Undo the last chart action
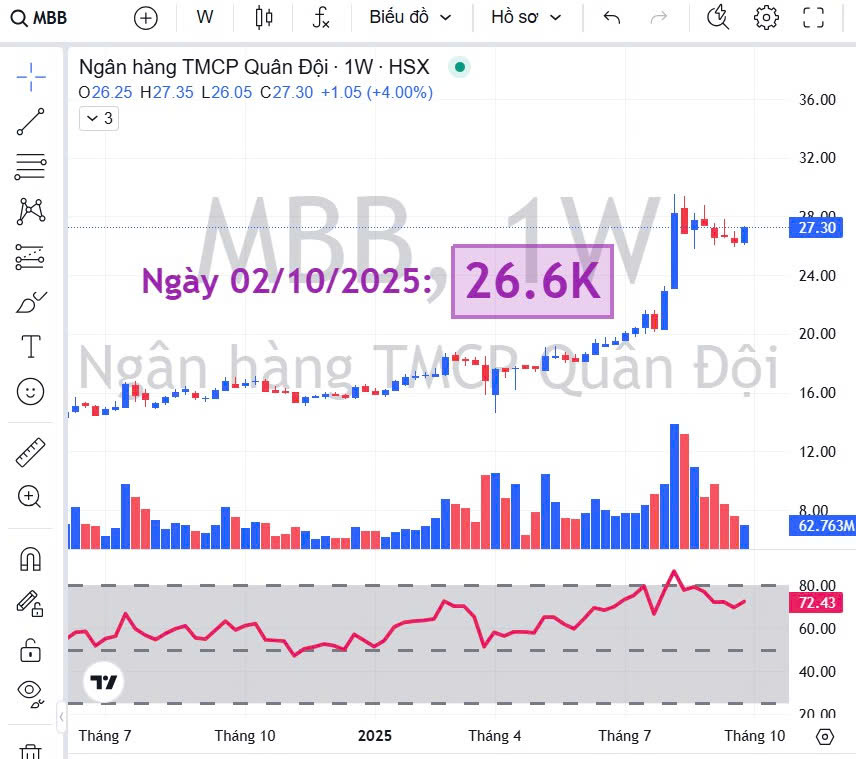Image resolution: width=856 pixels, height=759 pixels. [x=611, y=17]
